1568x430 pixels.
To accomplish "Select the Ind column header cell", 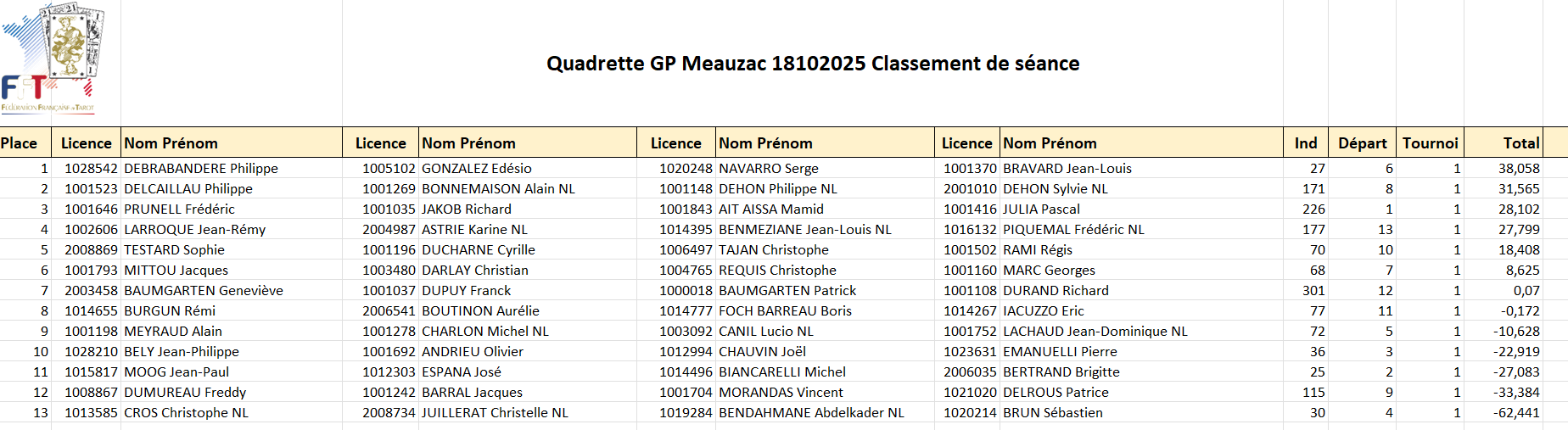I will tap(1305, 143).
